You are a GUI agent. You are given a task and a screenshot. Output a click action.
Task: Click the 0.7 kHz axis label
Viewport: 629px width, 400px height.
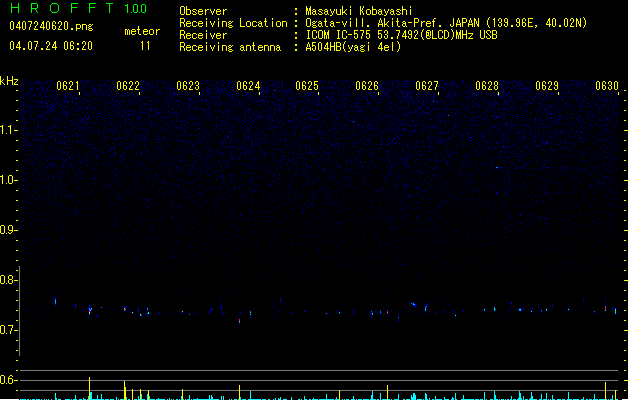tap(8, 330)
